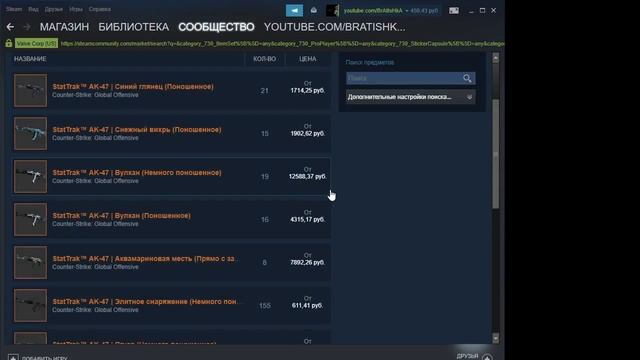Click the green lock icon by URL
Viewport: 640px width, 360px height.
point(9,43)
